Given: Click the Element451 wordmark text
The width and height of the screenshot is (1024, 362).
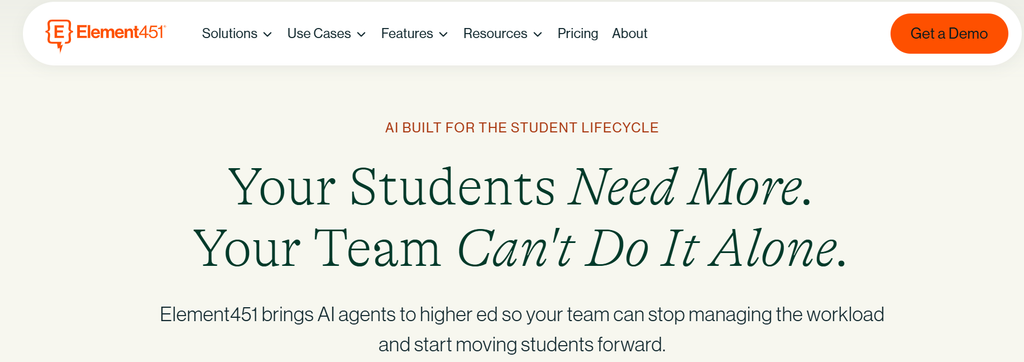Looking at the screenshot, I should tap(121, 32).
